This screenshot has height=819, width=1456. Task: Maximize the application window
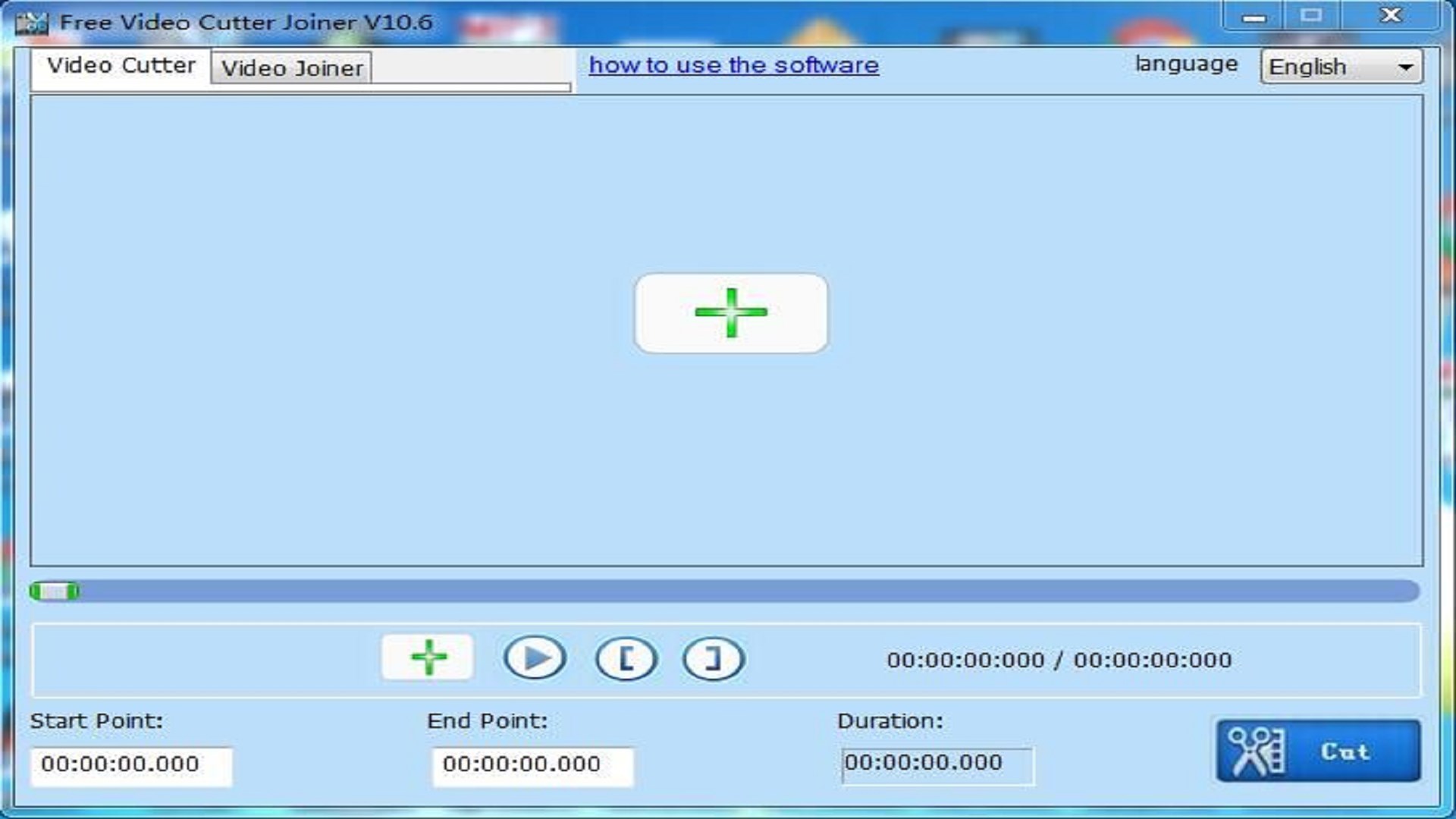[x=1310, y=16]
